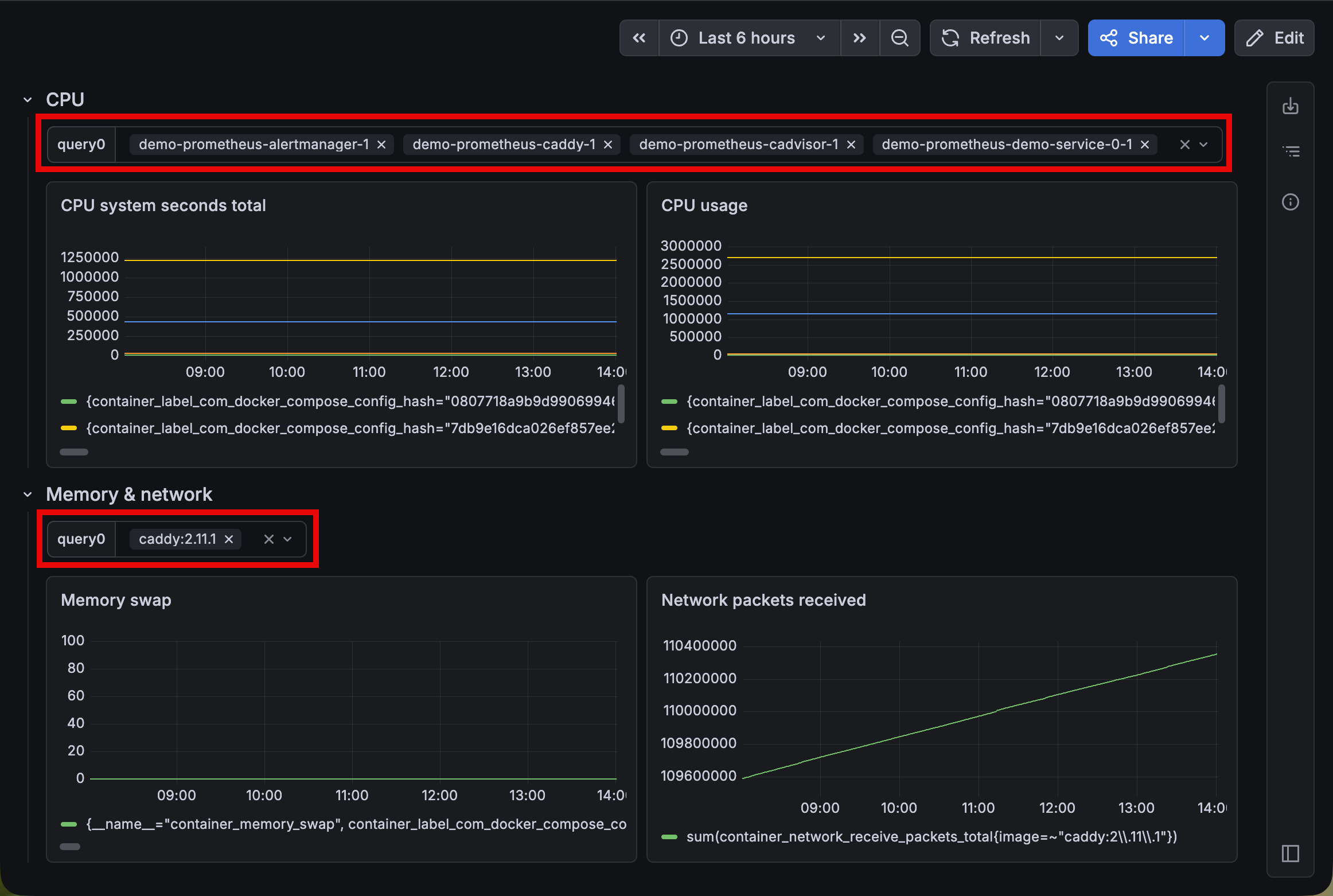Open the refresh interval dropdown arrow
Image resolution: width=1333 pixels, height=896 pixels.
click(1059, 38)
